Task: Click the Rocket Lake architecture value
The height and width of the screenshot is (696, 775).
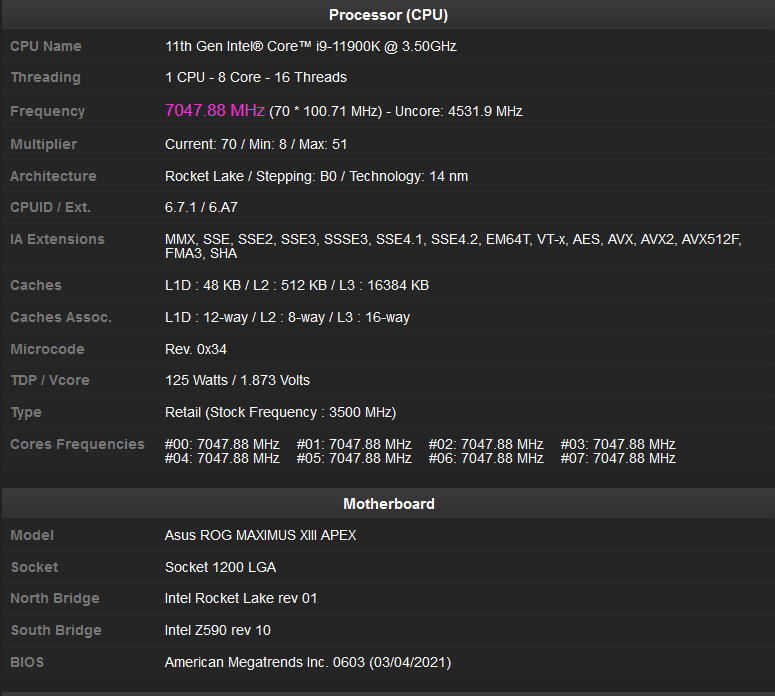Action: point(316,176)
